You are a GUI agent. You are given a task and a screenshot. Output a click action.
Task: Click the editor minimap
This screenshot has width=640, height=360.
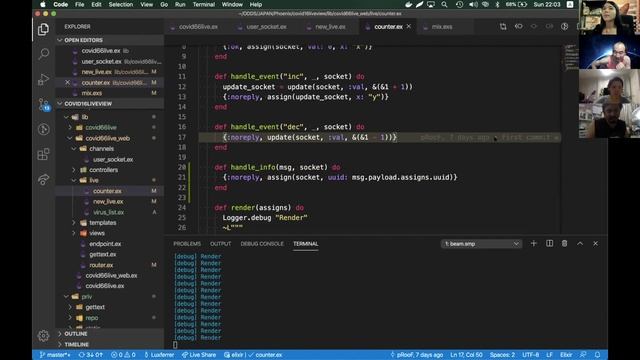click(x=571, y=57)
